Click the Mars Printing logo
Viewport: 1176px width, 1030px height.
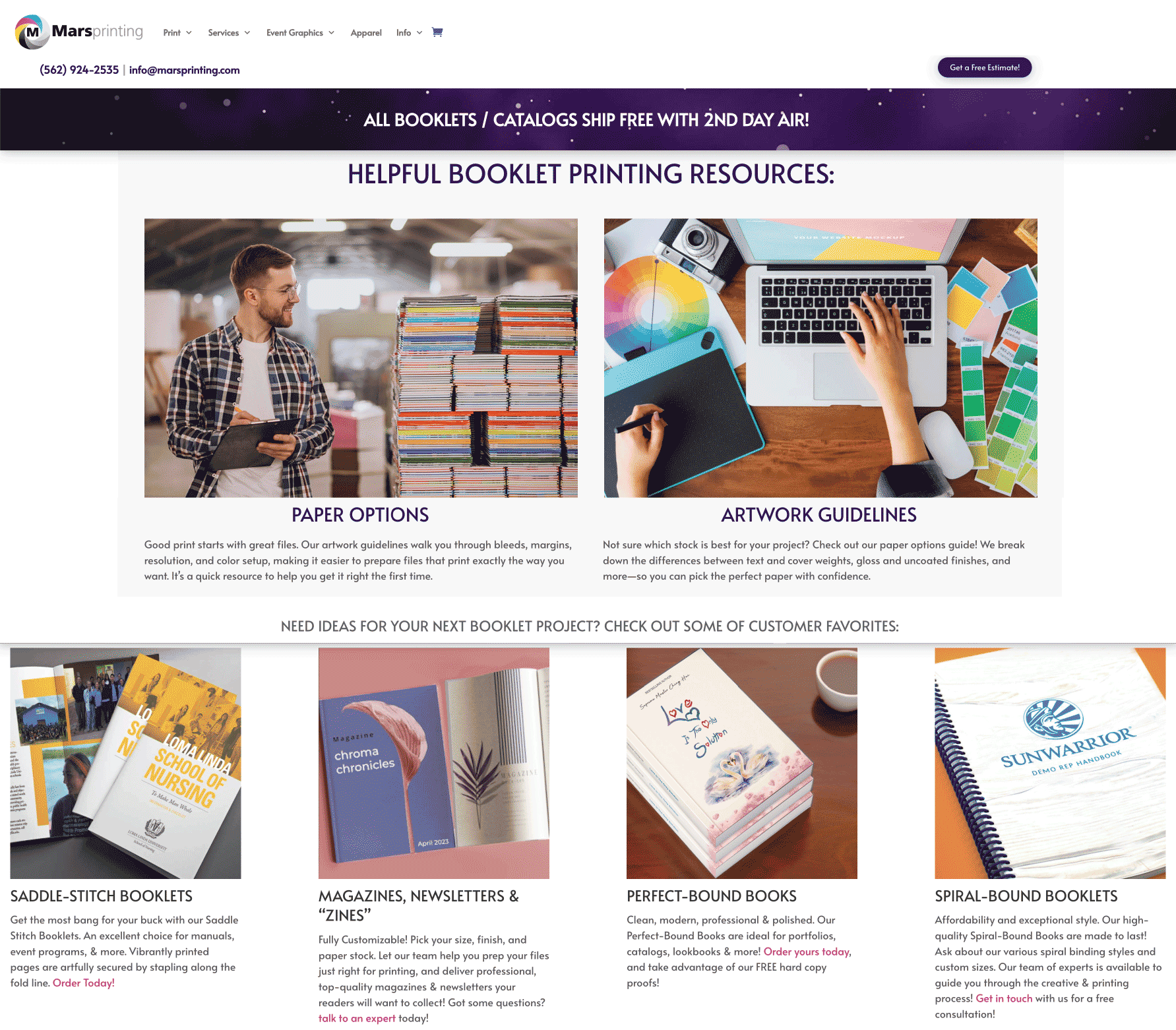(x=78, y=32)
